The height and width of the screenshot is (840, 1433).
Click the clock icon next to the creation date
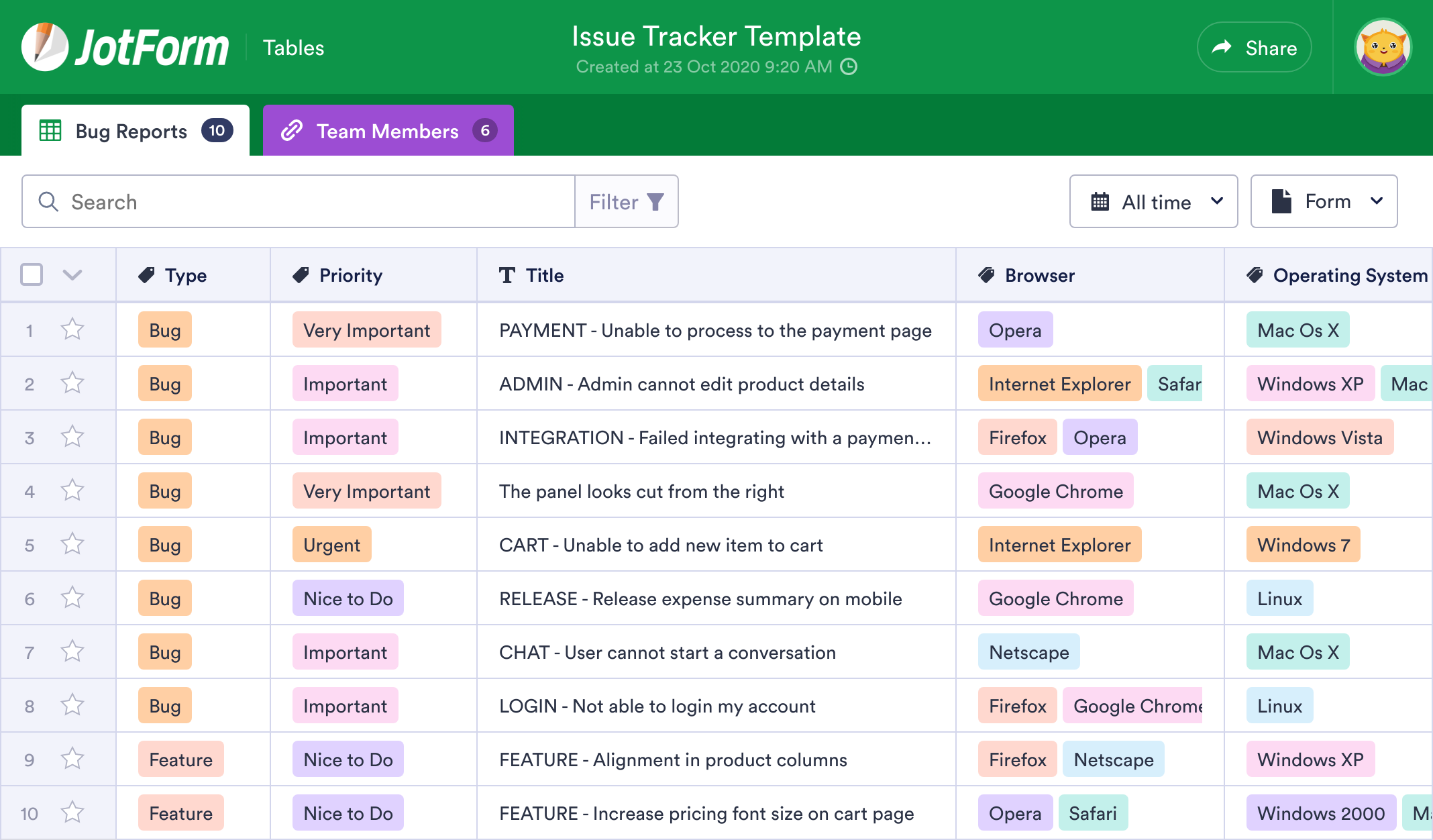click(849, 66)
